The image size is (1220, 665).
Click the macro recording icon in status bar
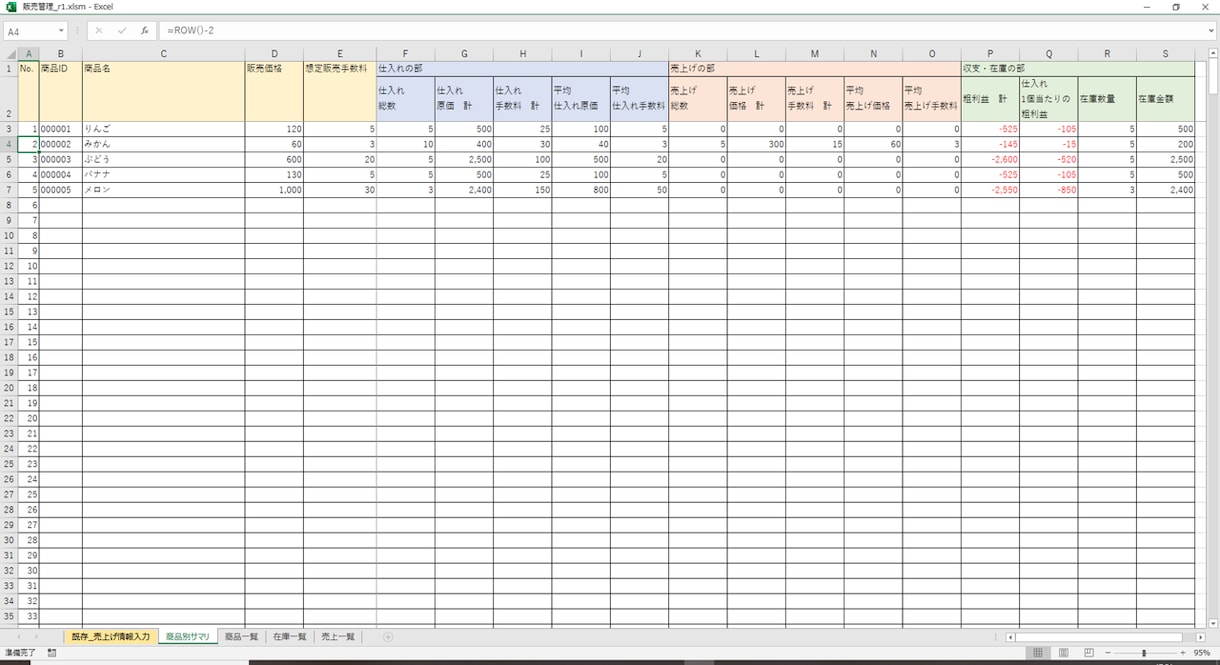[x=52, y=653]
